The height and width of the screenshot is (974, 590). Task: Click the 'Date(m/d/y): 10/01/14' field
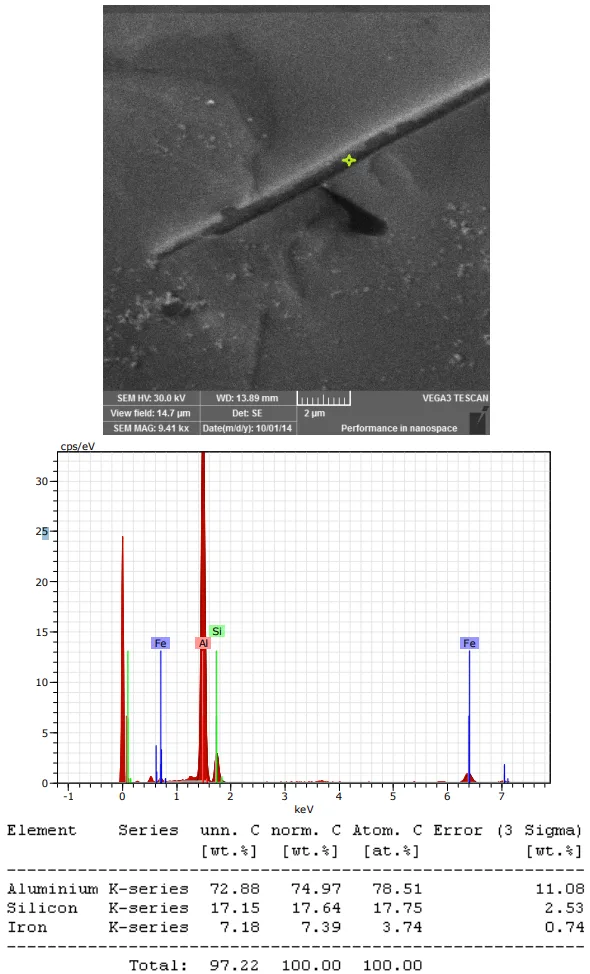click(x=247, y=428)
